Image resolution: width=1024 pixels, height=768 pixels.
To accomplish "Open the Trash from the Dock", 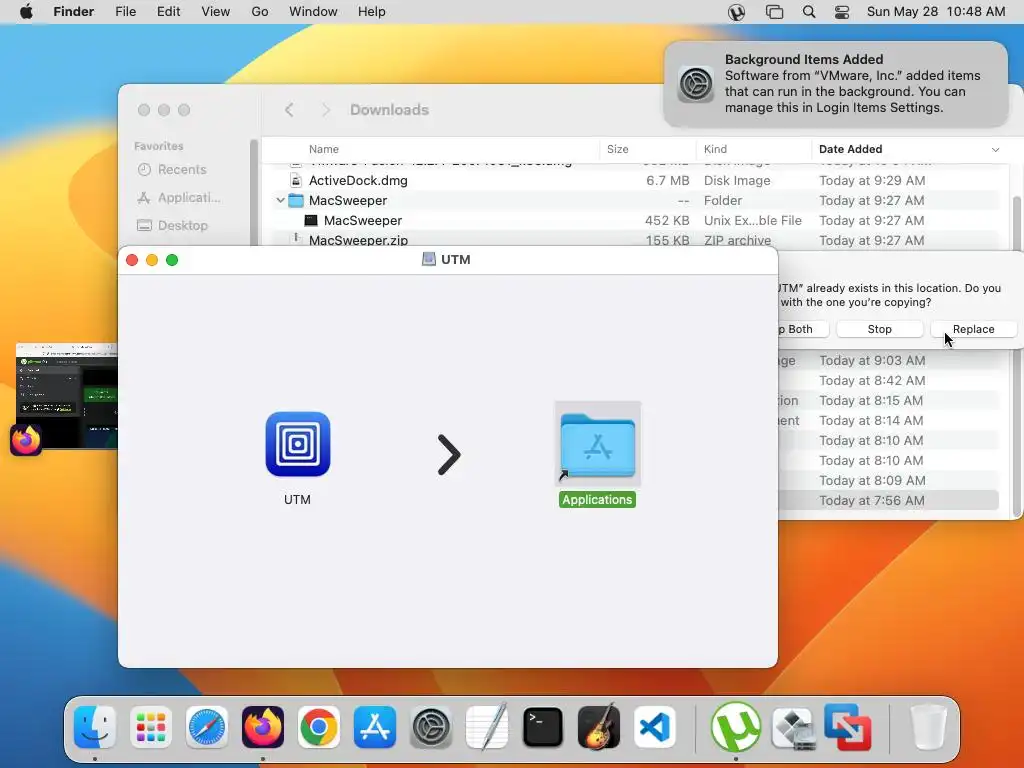I will [x=928, y=727].
